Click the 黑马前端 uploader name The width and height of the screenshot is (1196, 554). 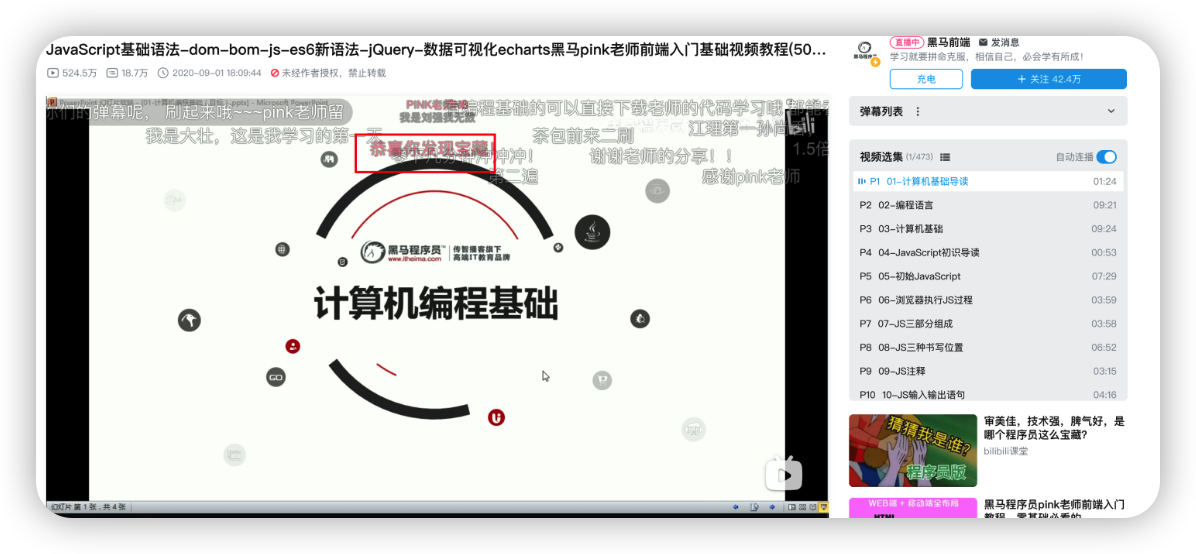click(x=948, y=42)
